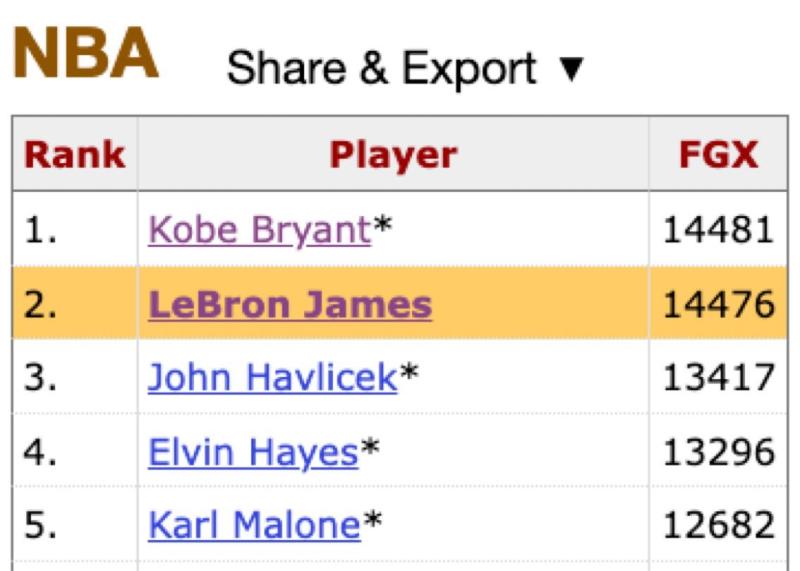The height and width of the screenshot is (571, 800).
Task: Click the NBA heading
Action: (x=85, y=53)
